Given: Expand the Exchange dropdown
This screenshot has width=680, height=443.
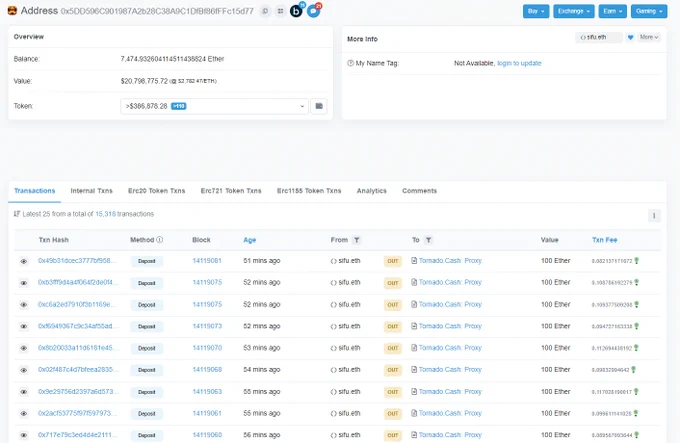Looking at the screenshot, I should pos(574,11).
